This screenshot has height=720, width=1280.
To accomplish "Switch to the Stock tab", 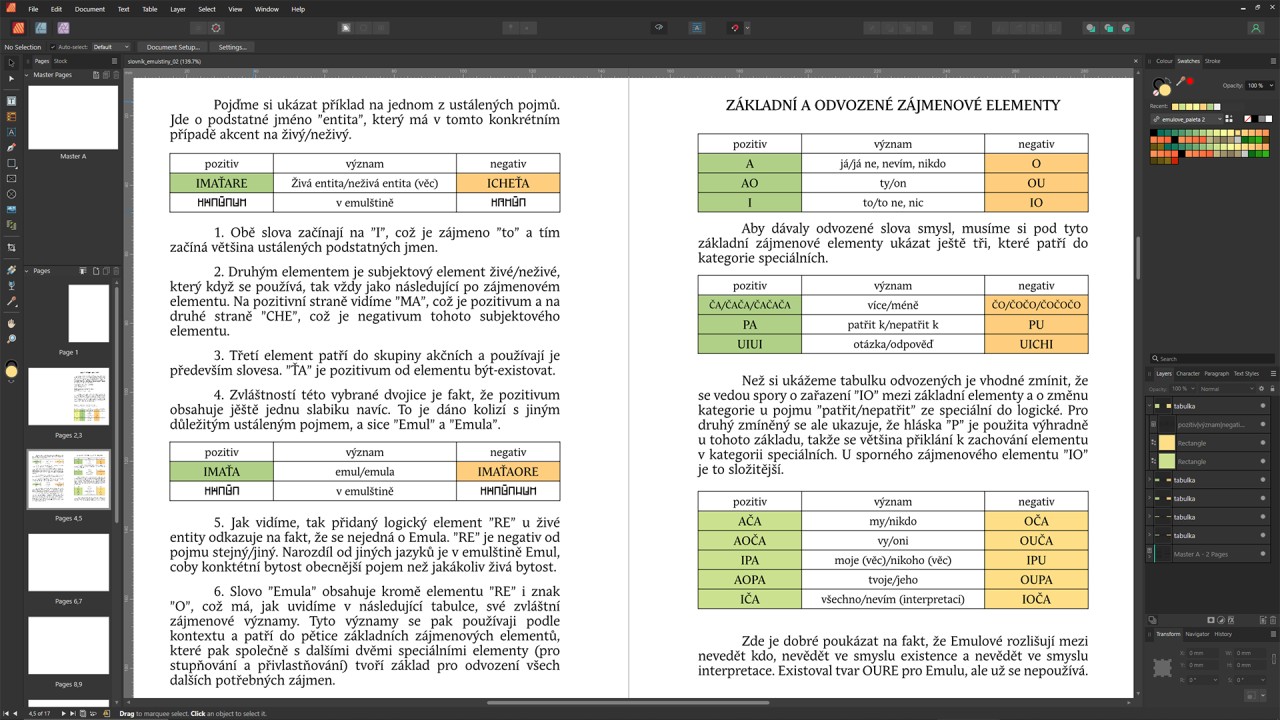I will [61, 61].
